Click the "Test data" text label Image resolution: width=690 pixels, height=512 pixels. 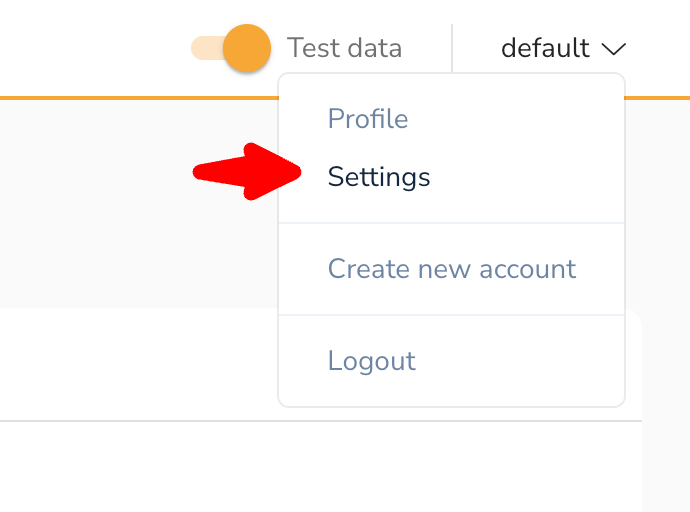pos(344,48)
